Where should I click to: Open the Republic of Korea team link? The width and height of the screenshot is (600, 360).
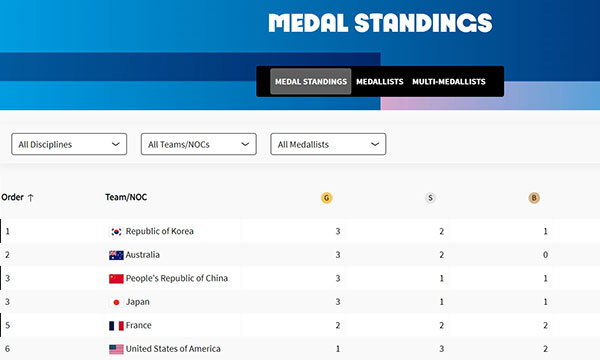160,231
